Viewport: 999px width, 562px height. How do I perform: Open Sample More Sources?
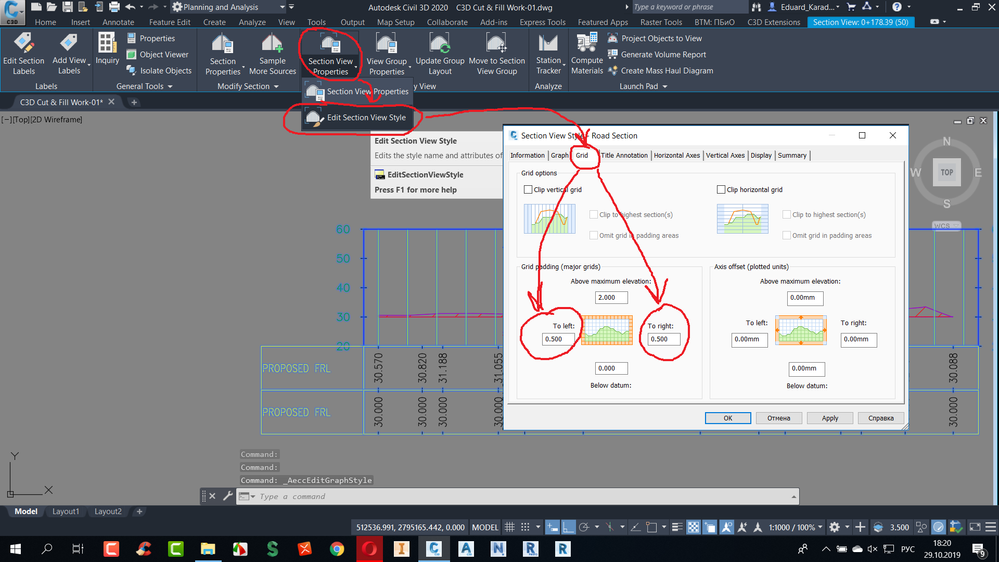pos(272,55)
